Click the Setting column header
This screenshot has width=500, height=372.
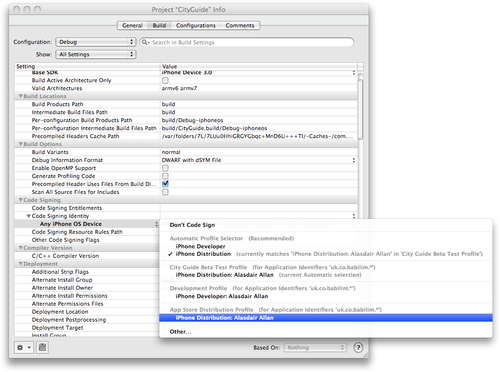[x=87, y=66]
